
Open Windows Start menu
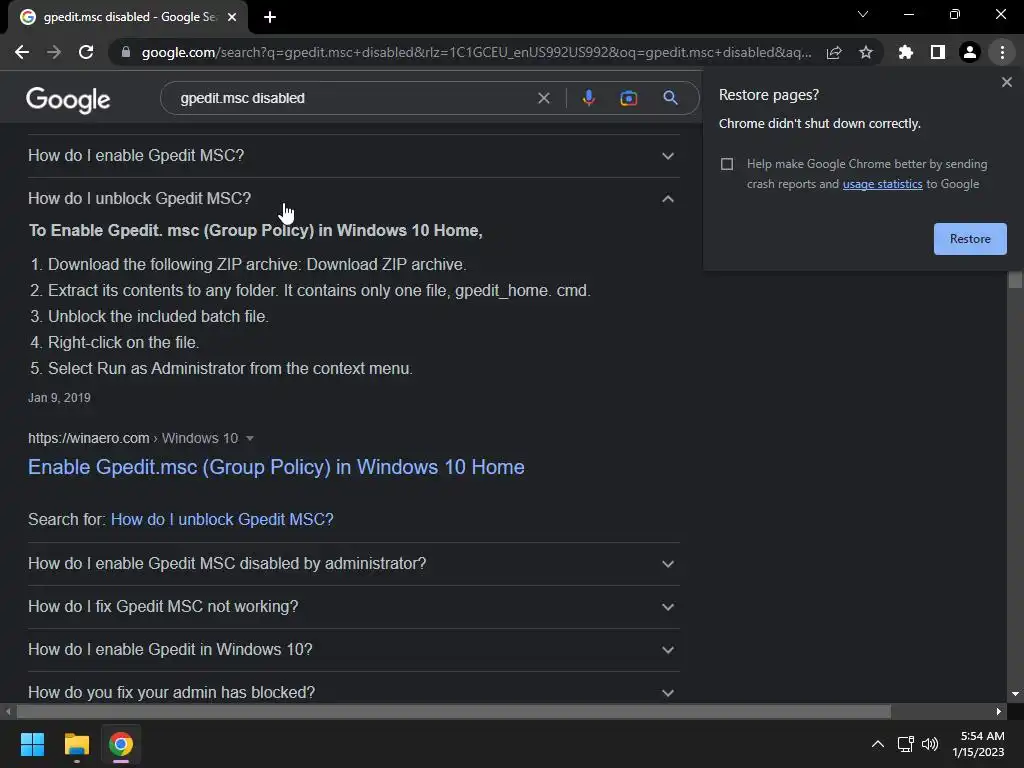32,744
